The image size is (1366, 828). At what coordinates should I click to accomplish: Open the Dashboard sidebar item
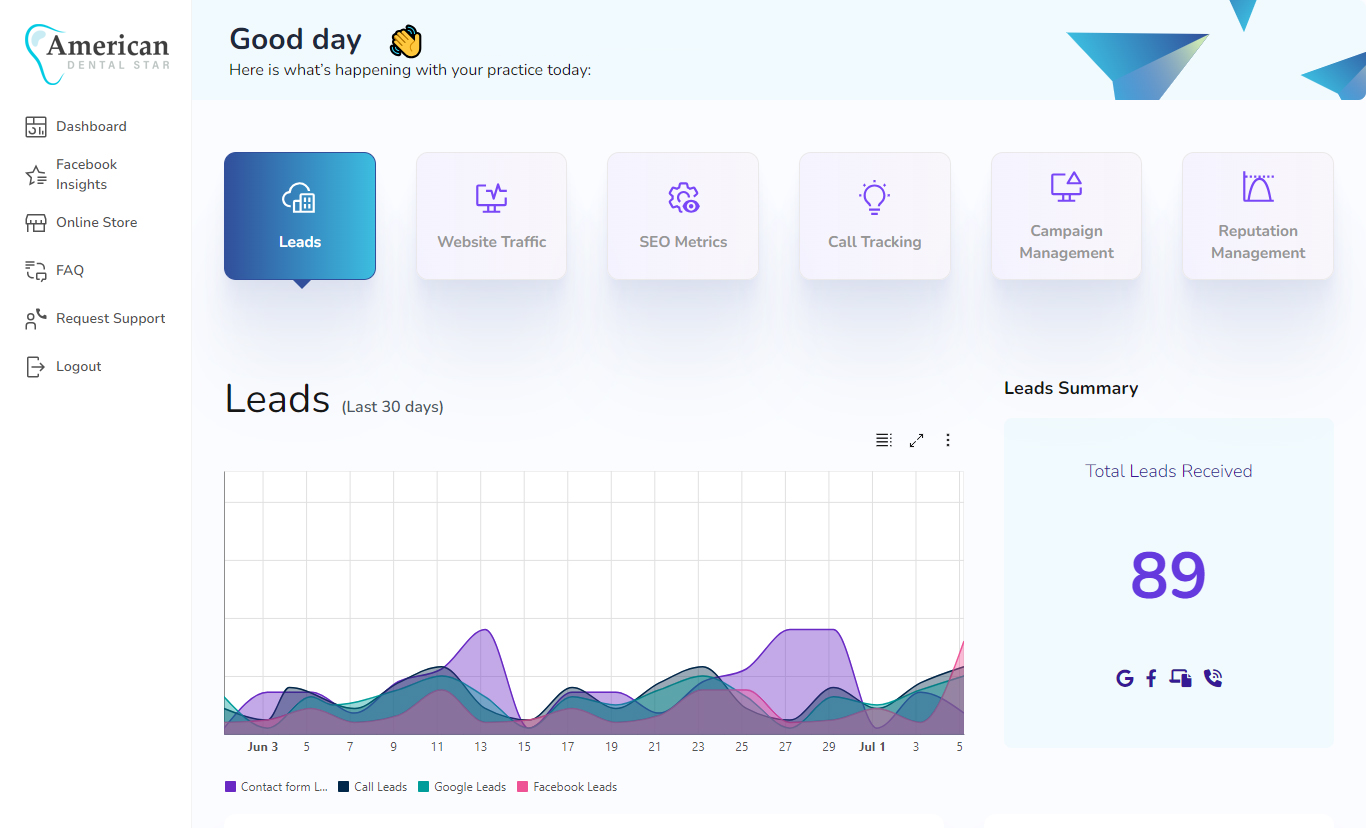[91, 126]
